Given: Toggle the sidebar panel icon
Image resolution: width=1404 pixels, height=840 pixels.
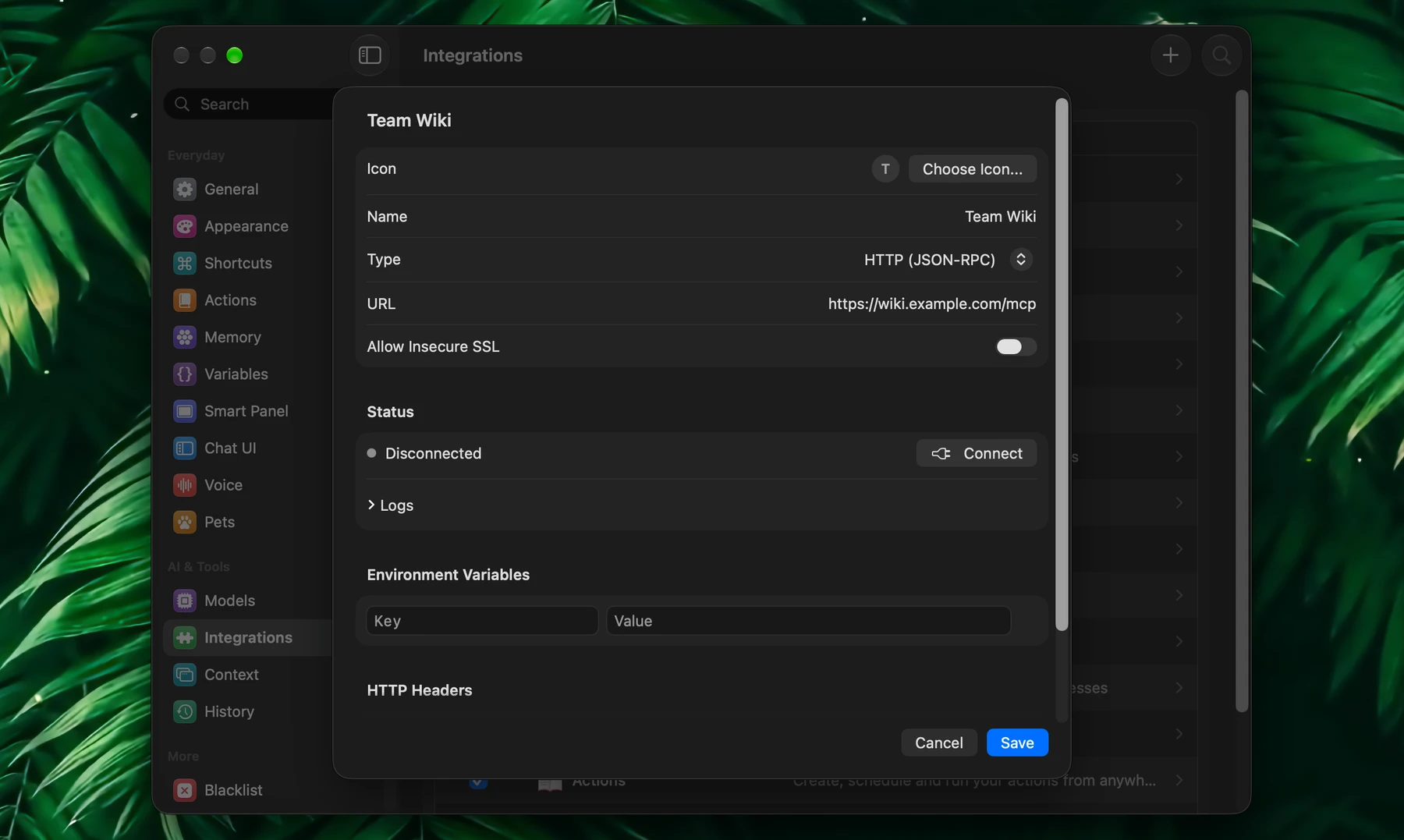Looking at the screenshot, I should point(370,55).
